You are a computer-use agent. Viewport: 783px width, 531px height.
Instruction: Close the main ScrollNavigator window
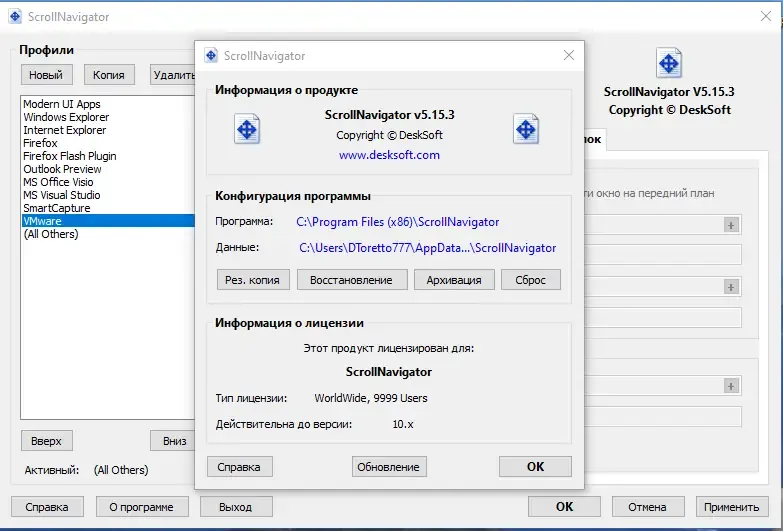point(766,16)
